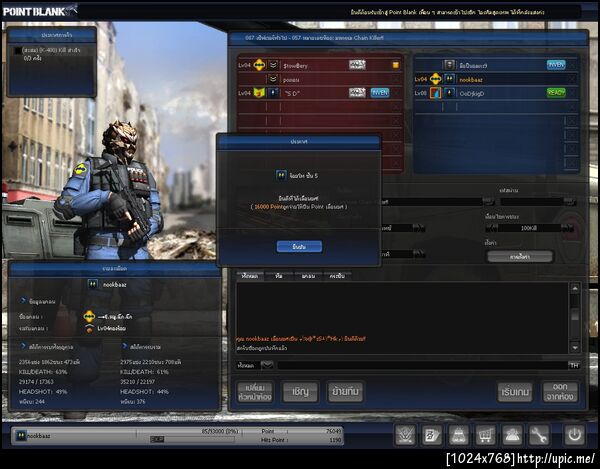Click $towBery's yellow clan emblem
Viewport: 600px width, 469px height.
(x=259, y=65)
